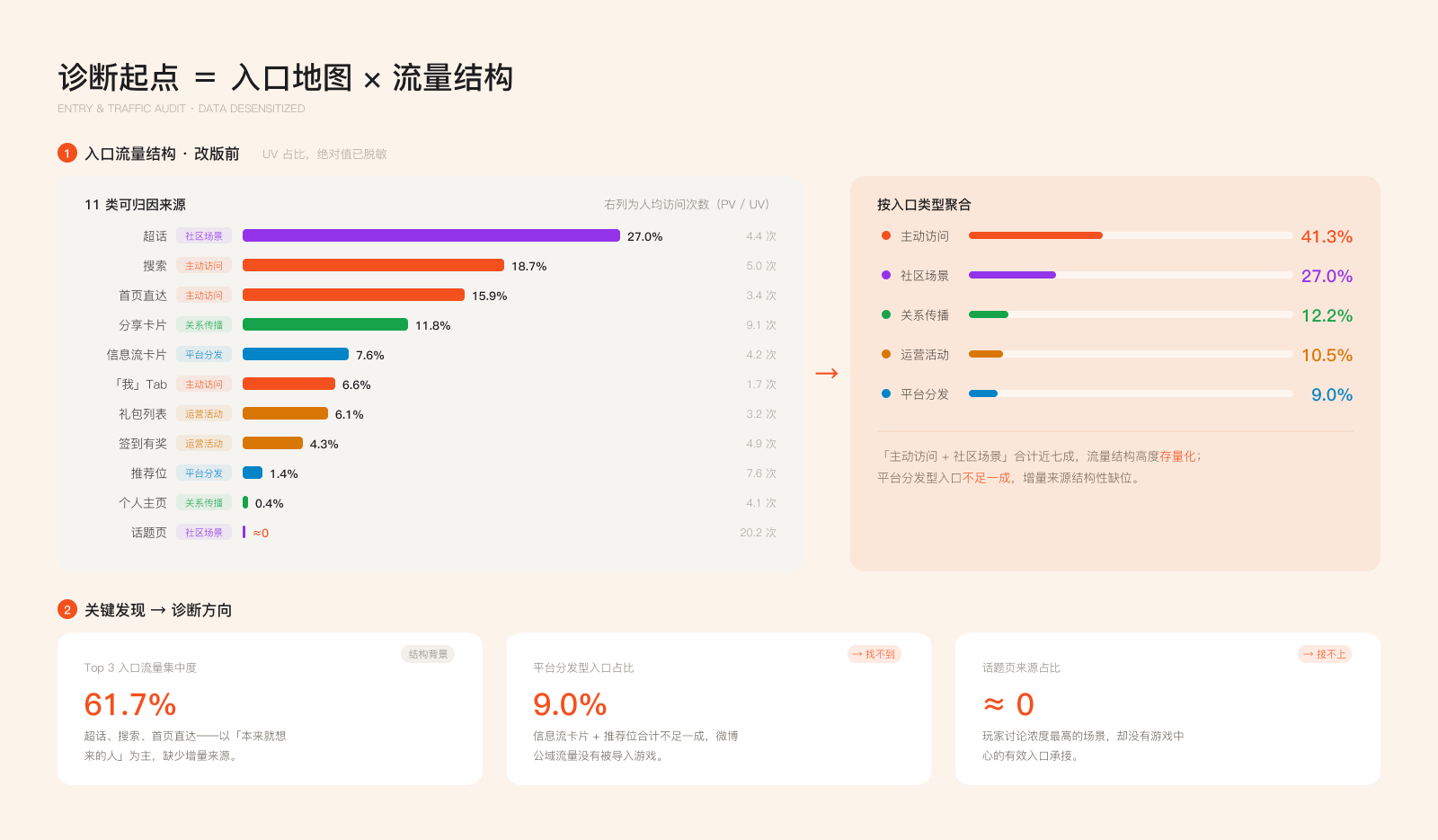Click the purple 27.0% value in aggregation panel
This screenshot has width=1438, height=840.
(1327, 276)
